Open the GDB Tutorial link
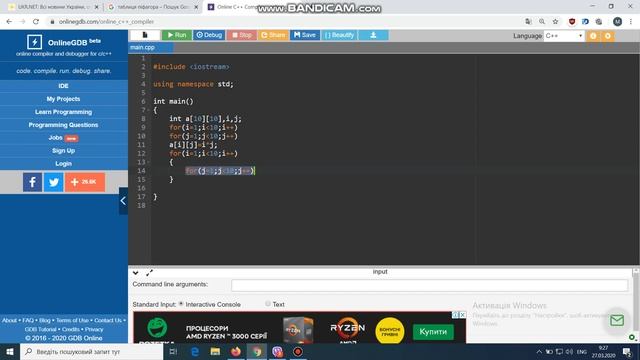 [x=40, y=329]
